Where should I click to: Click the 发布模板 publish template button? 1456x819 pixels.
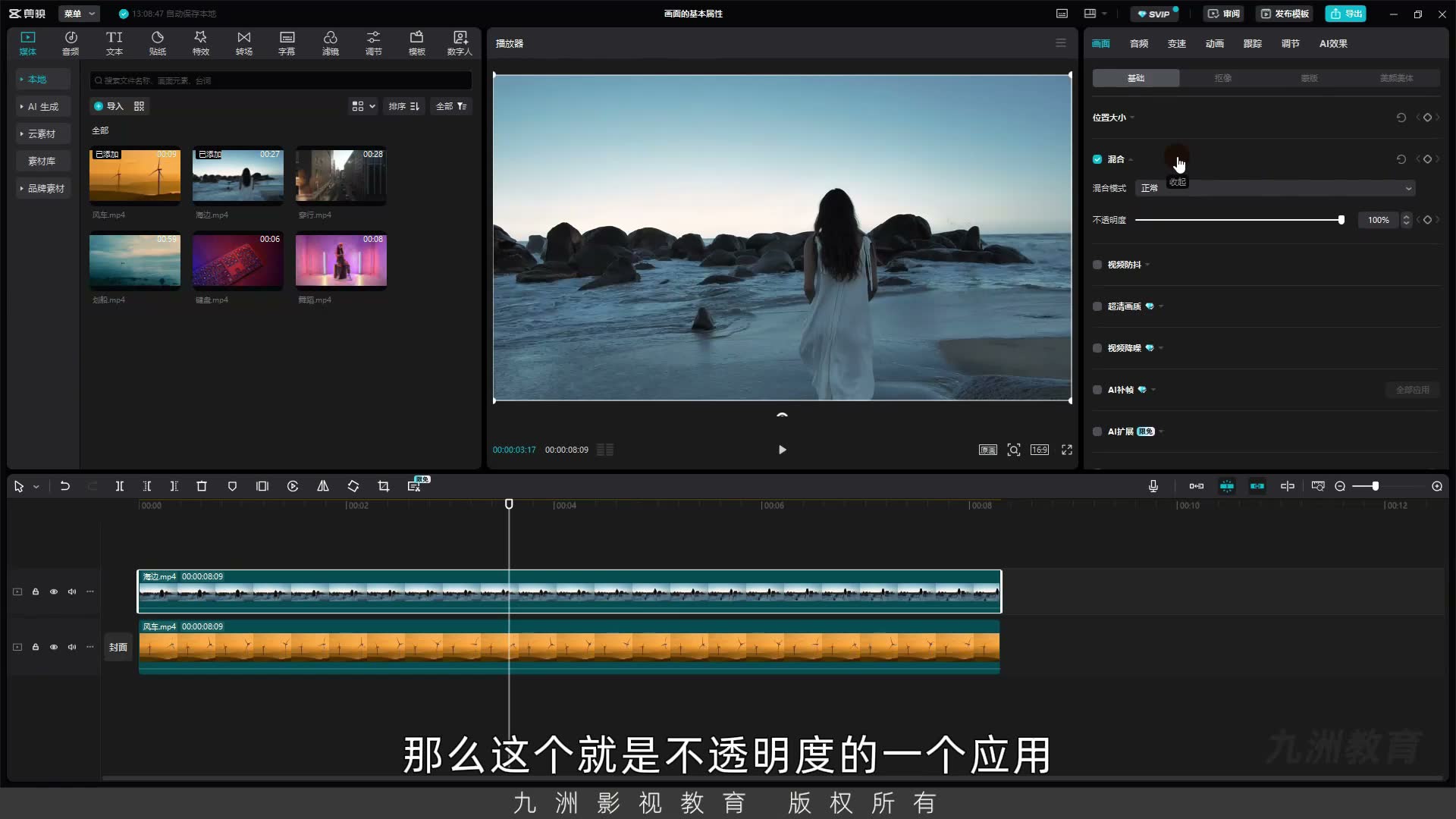tap(1285, 14)
